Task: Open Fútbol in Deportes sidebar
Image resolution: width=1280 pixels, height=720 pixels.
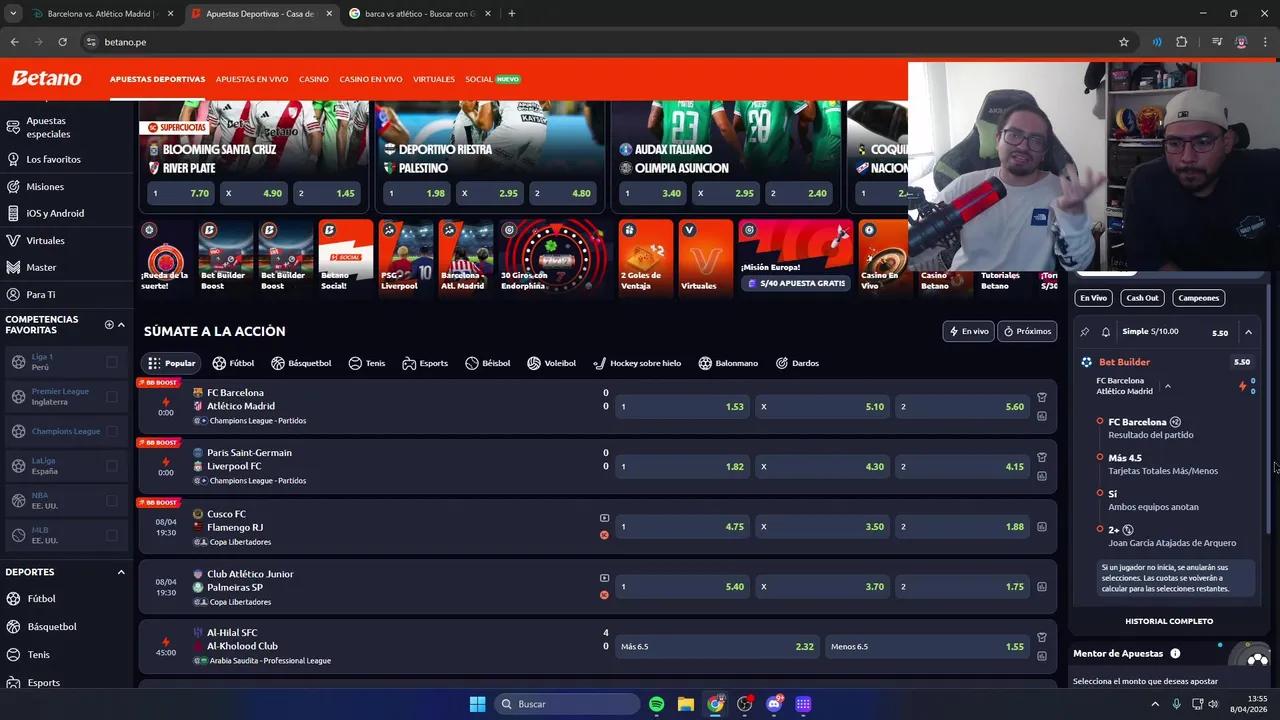Action: pyautogui.click(x=41, y=599)
